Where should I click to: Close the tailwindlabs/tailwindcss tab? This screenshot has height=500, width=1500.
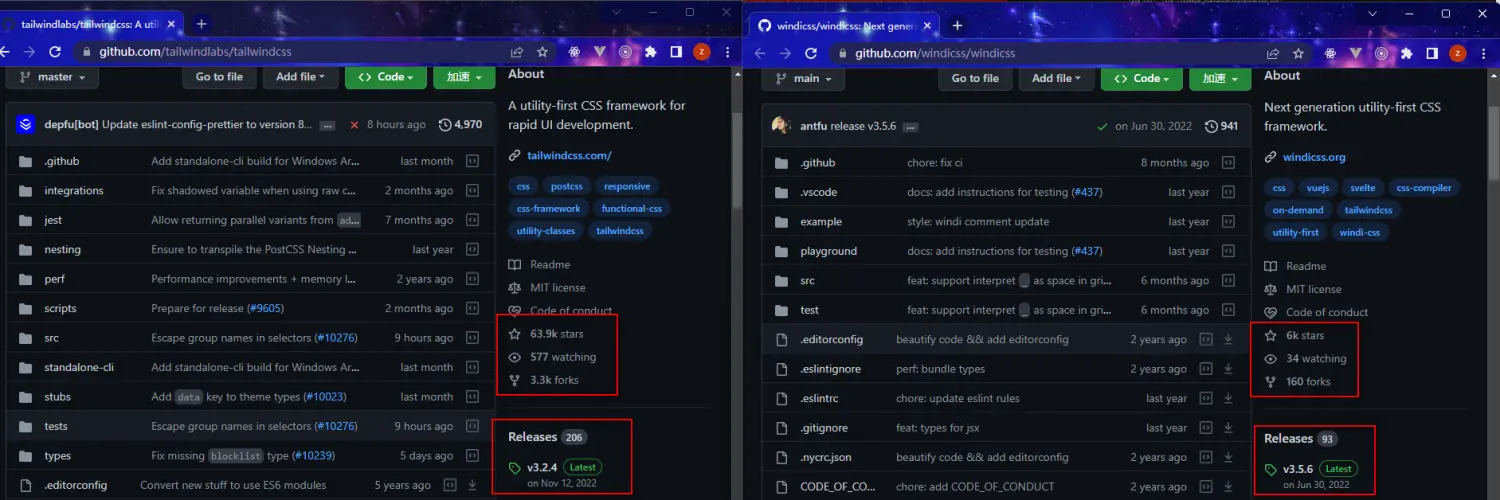(171, 24)
